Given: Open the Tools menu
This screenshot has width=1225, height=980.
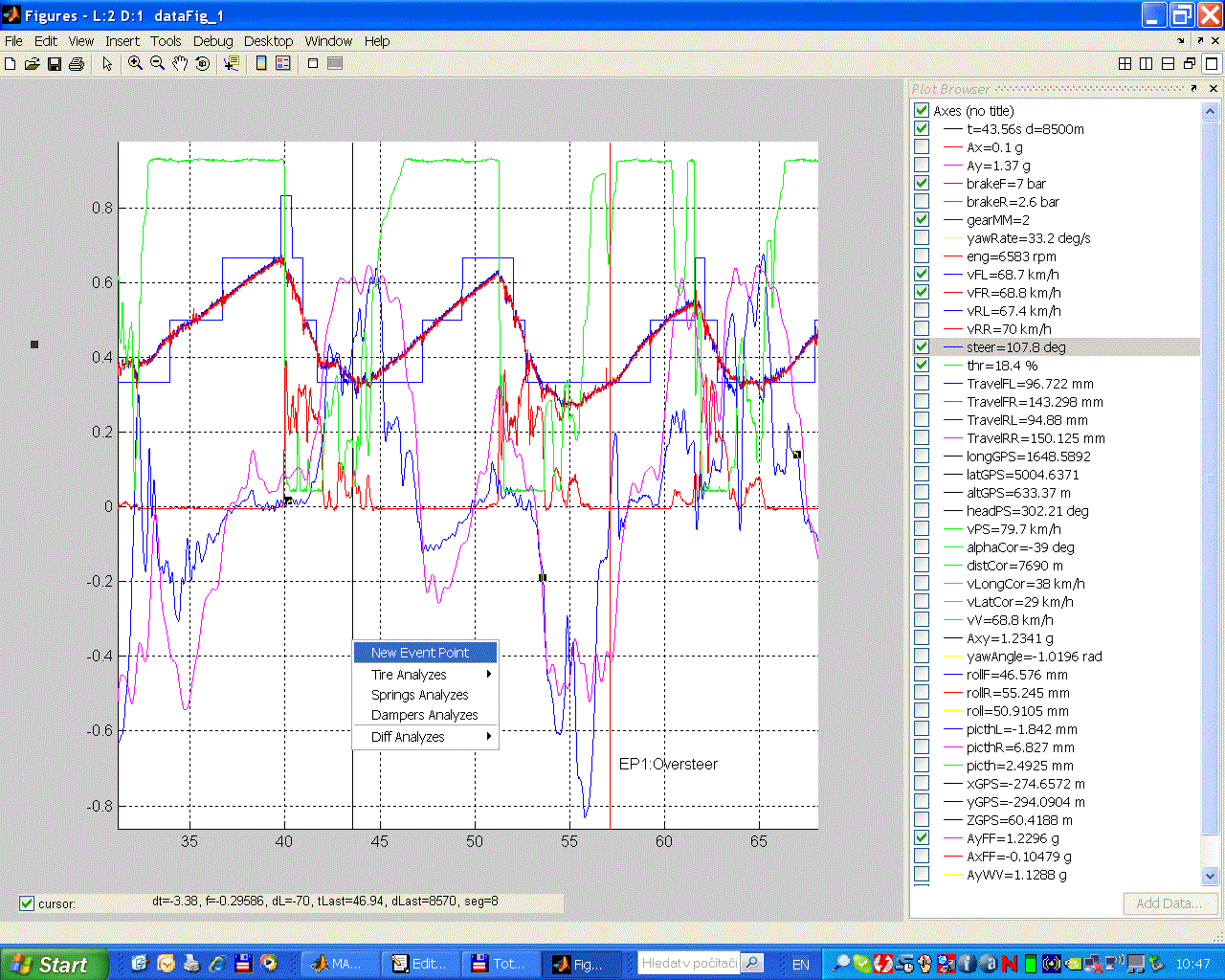Looking at the screenshot, I should pos(165,41).
